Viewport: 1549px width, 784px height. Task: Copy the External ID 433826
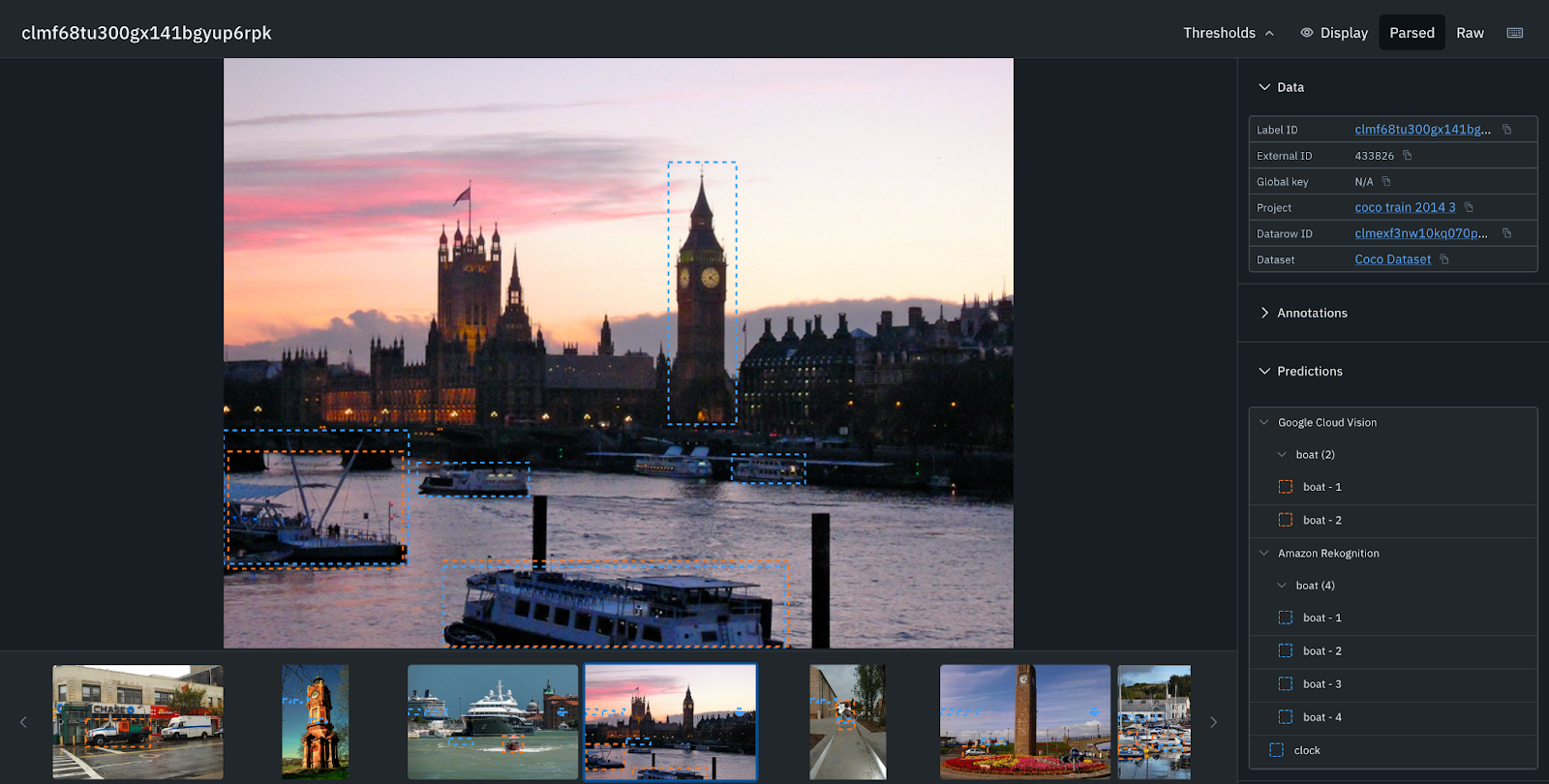point(1408,156)
